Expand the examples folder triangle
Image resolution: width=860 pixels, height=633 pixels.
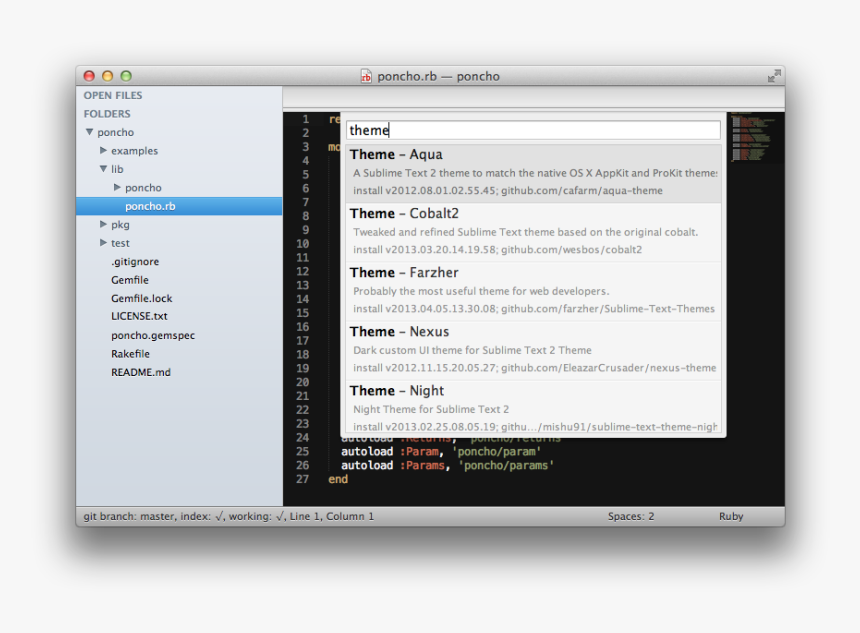103,150
